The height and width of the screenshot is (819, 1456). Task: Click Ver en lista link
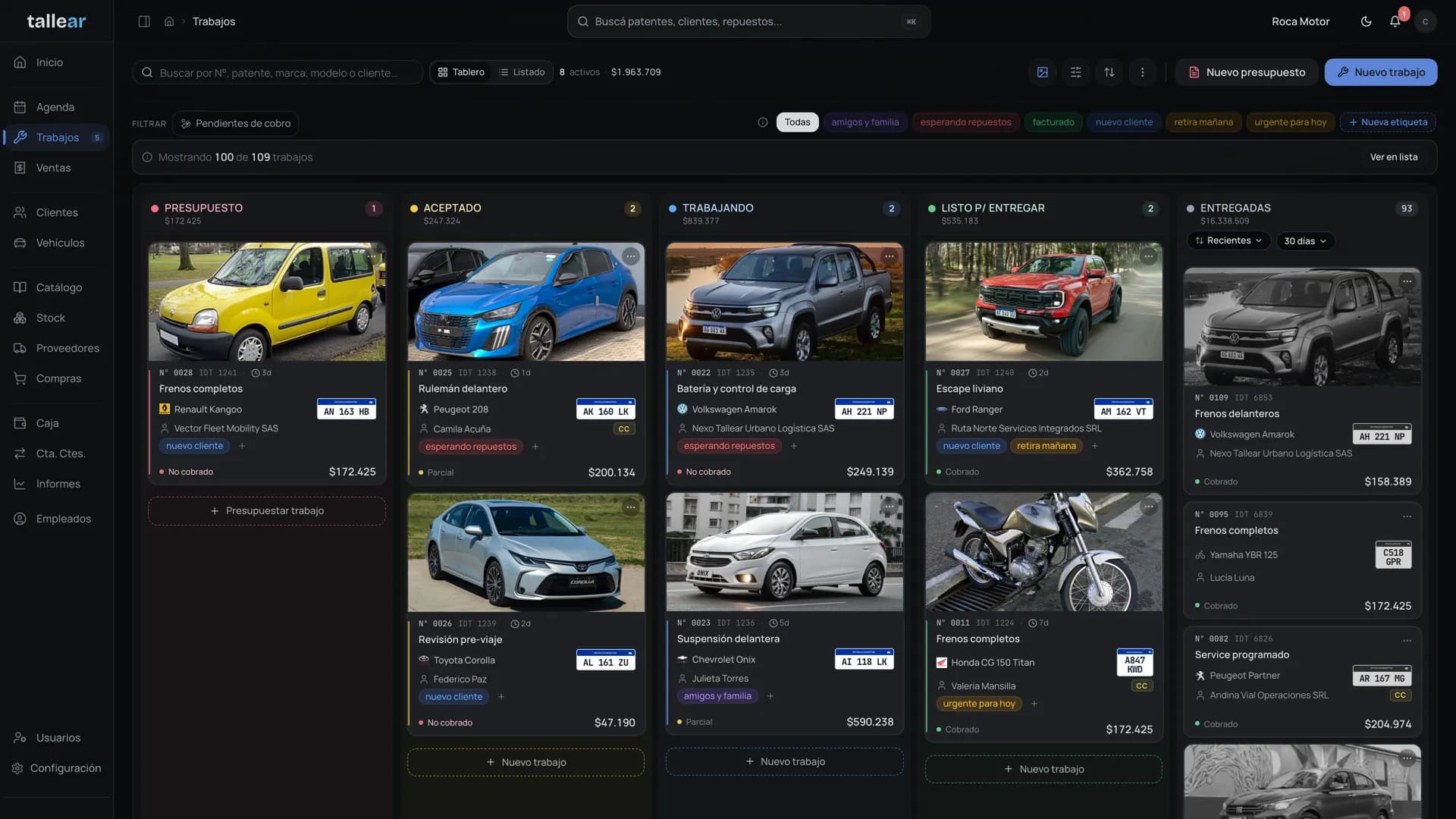(x=1393, y=157)
